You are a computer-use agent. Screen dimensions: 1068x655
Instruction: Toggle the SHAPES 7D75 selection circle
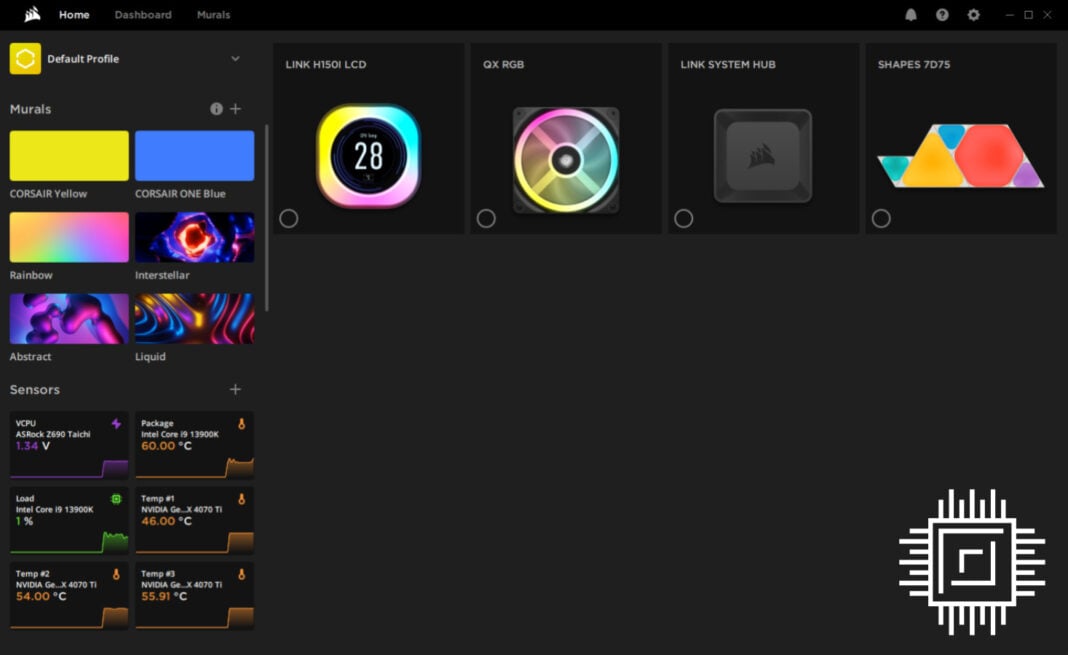(x=881, y=218)
